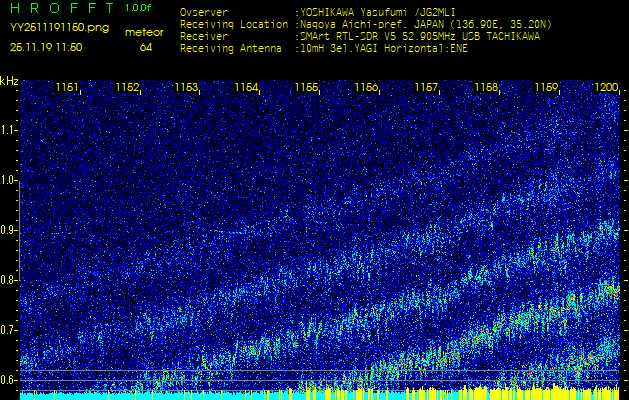Click the date stamp 25.11.19 11:50

pos(46,47)
